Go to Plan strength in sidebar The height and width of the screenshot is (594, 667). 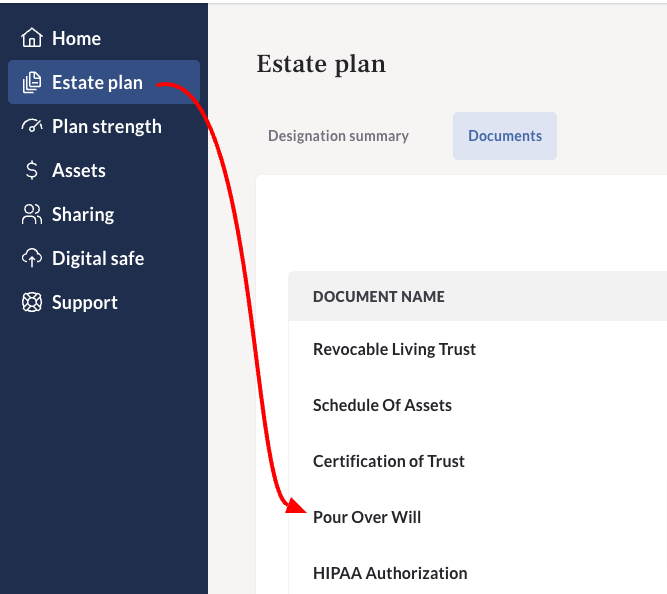click(x=104, y=126)
